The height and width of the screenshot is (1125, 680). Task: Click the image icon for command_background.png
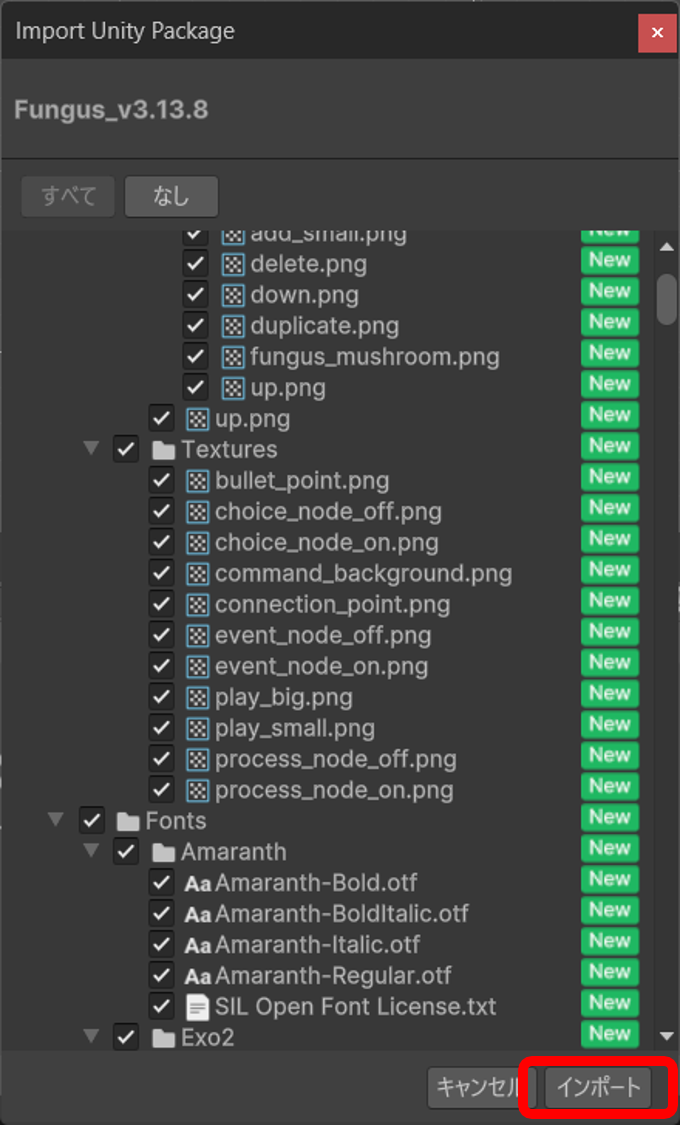click(x=197, y=573)
